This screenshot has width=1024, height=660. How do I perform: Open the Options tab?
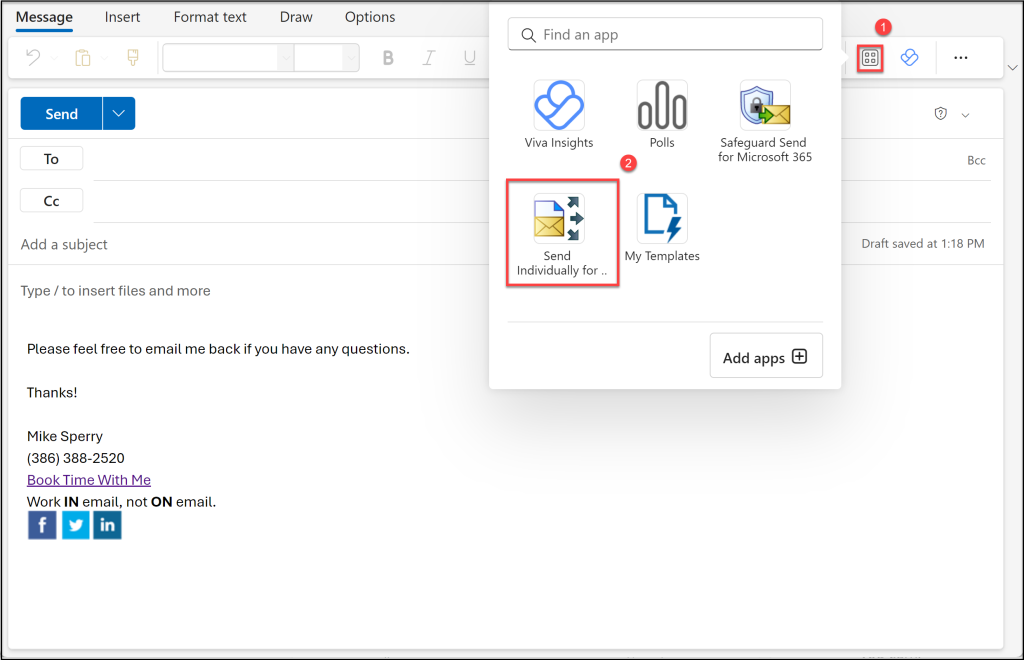(x=369, y=17)
